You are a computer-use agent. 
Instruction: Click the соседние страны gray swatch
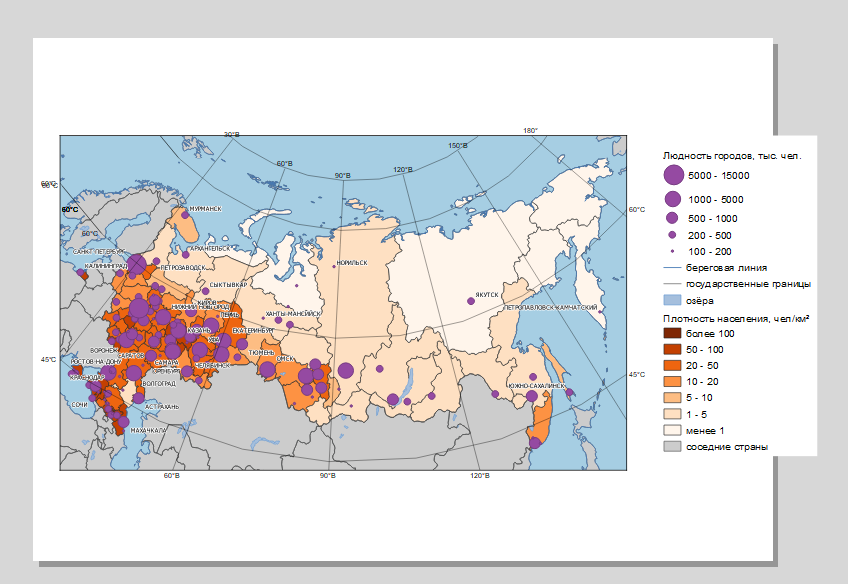[x=672, y=446]
